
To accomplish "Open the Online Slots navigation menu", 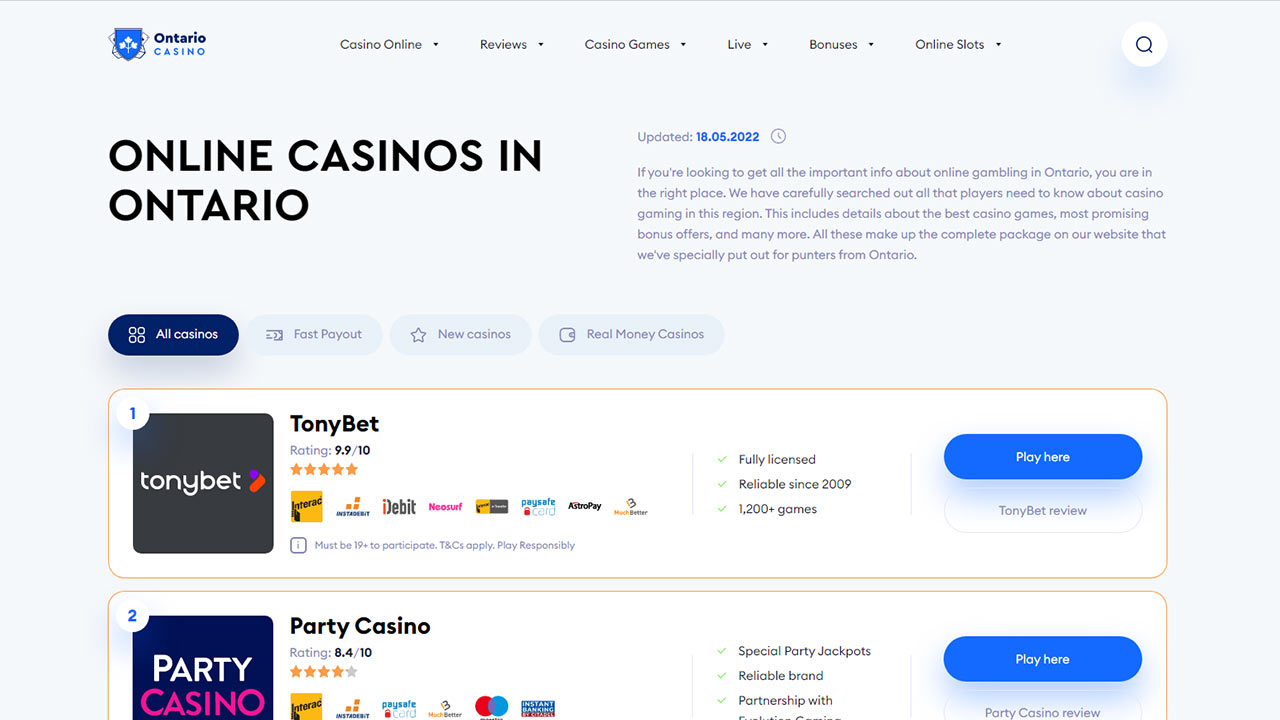I will pos(958,44).
